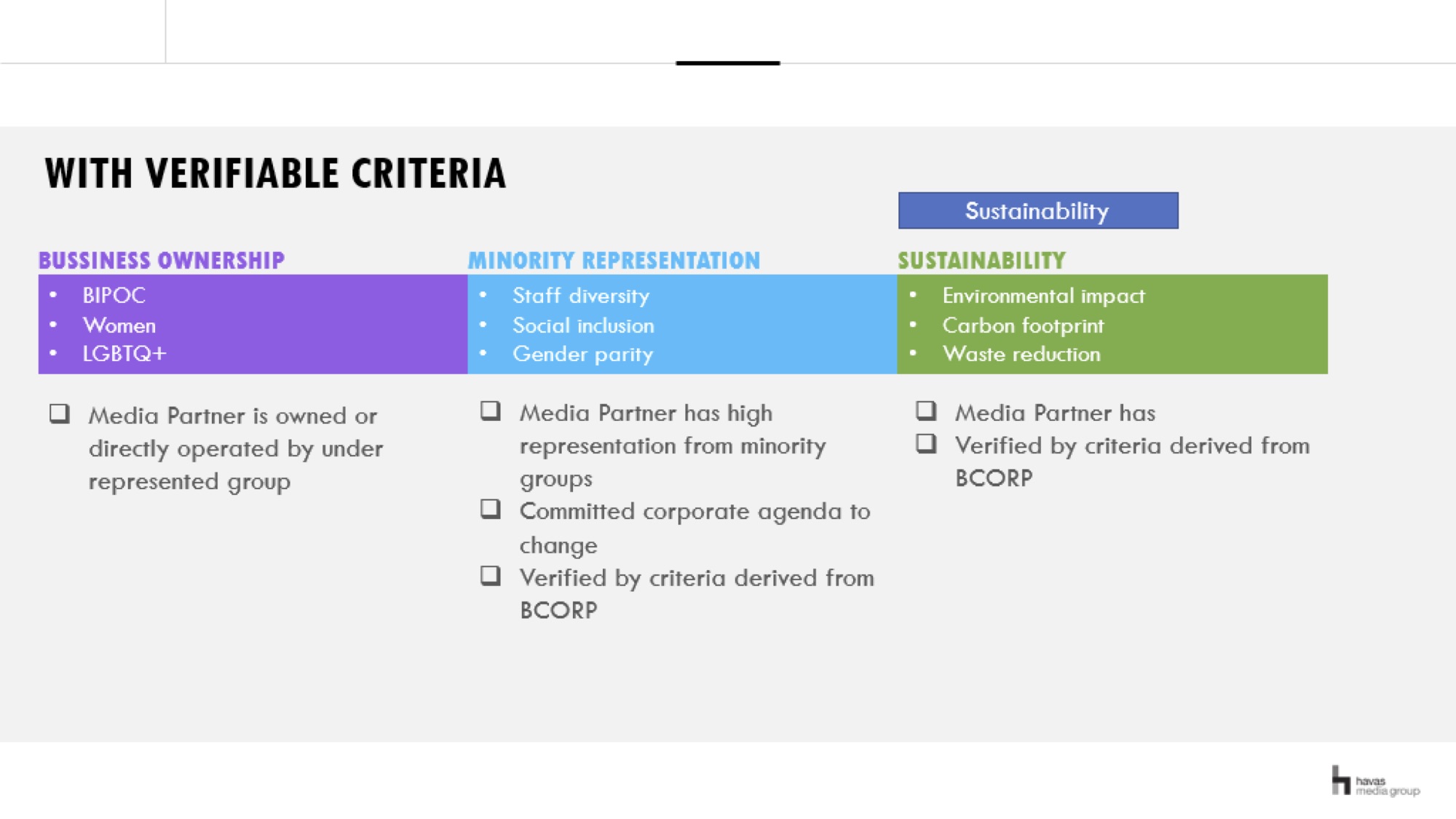The image size is (1456, 819).
Task: Click the 'BIPOC' bullet item
Action: (114, 295)
